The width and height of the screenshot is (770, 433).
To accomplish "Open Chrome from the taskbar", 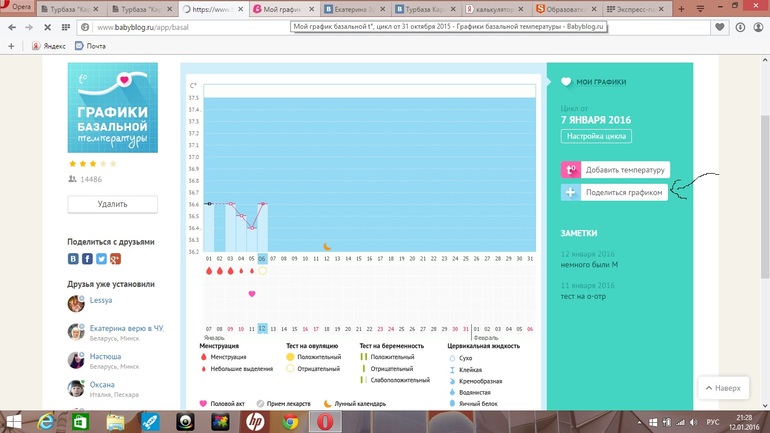I will (290, 422).
